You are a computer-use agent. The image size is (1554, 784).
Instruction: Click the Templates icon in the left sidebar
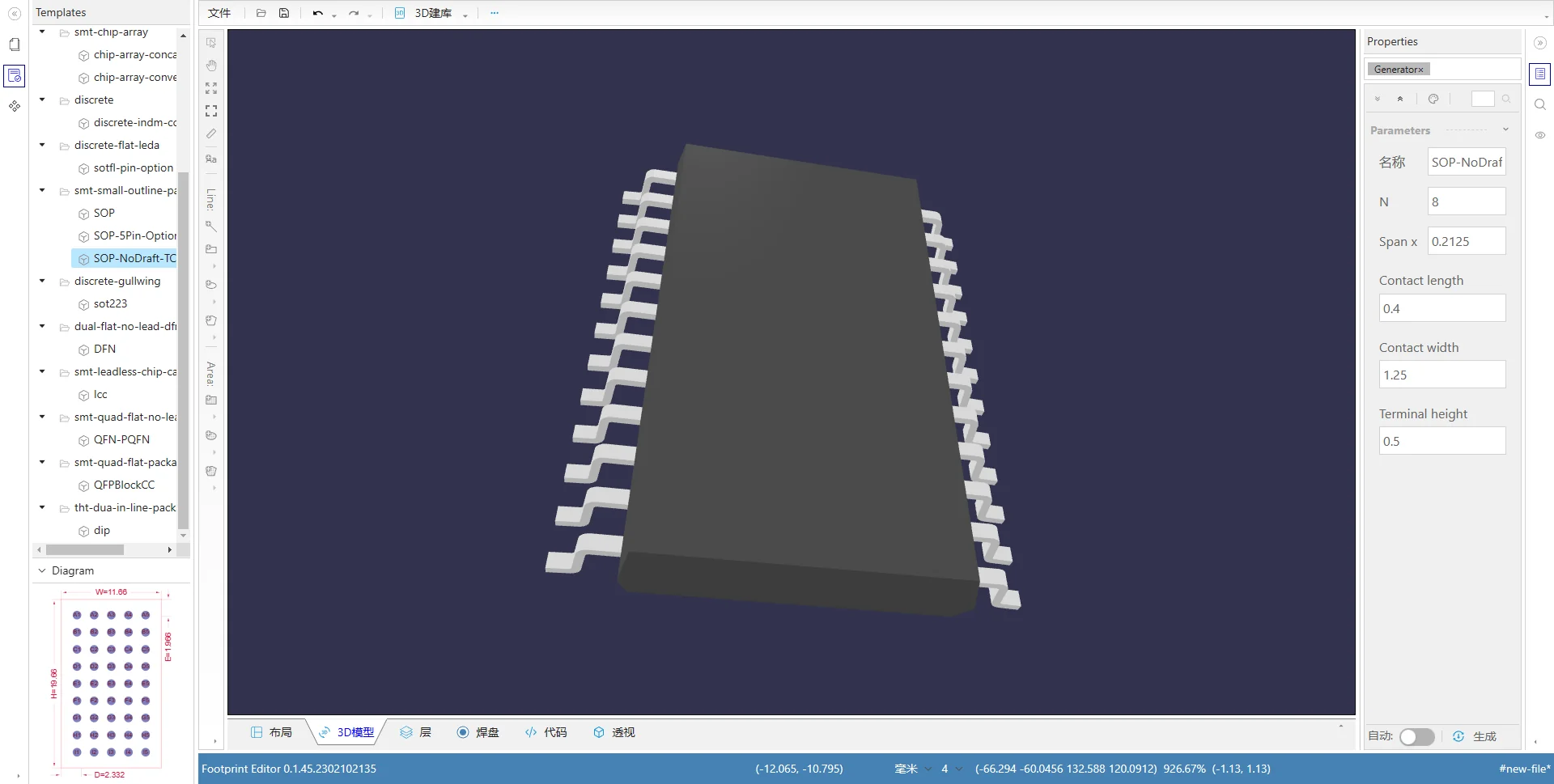pos(14,75)
